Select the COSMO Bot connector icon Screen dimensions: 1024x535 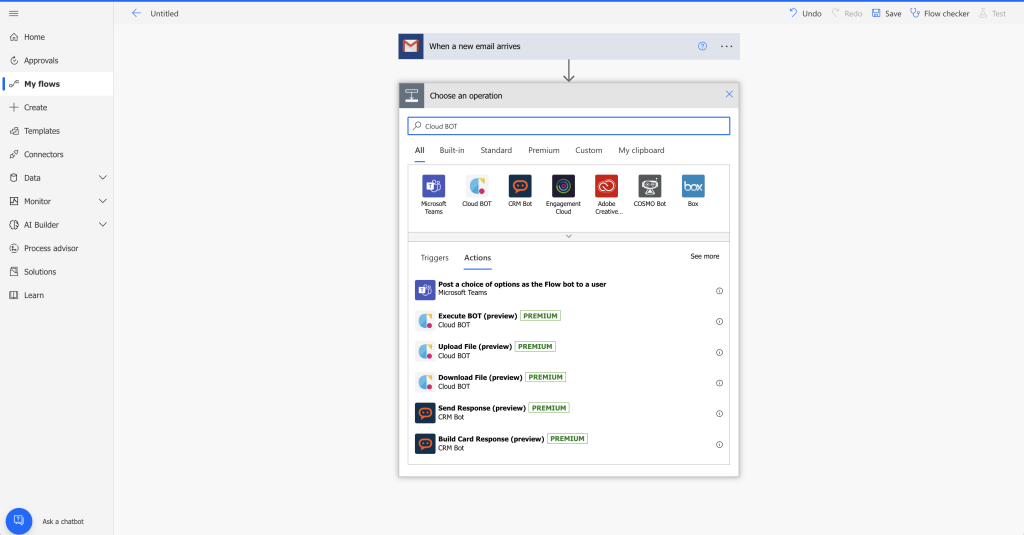tap(650, 186)
